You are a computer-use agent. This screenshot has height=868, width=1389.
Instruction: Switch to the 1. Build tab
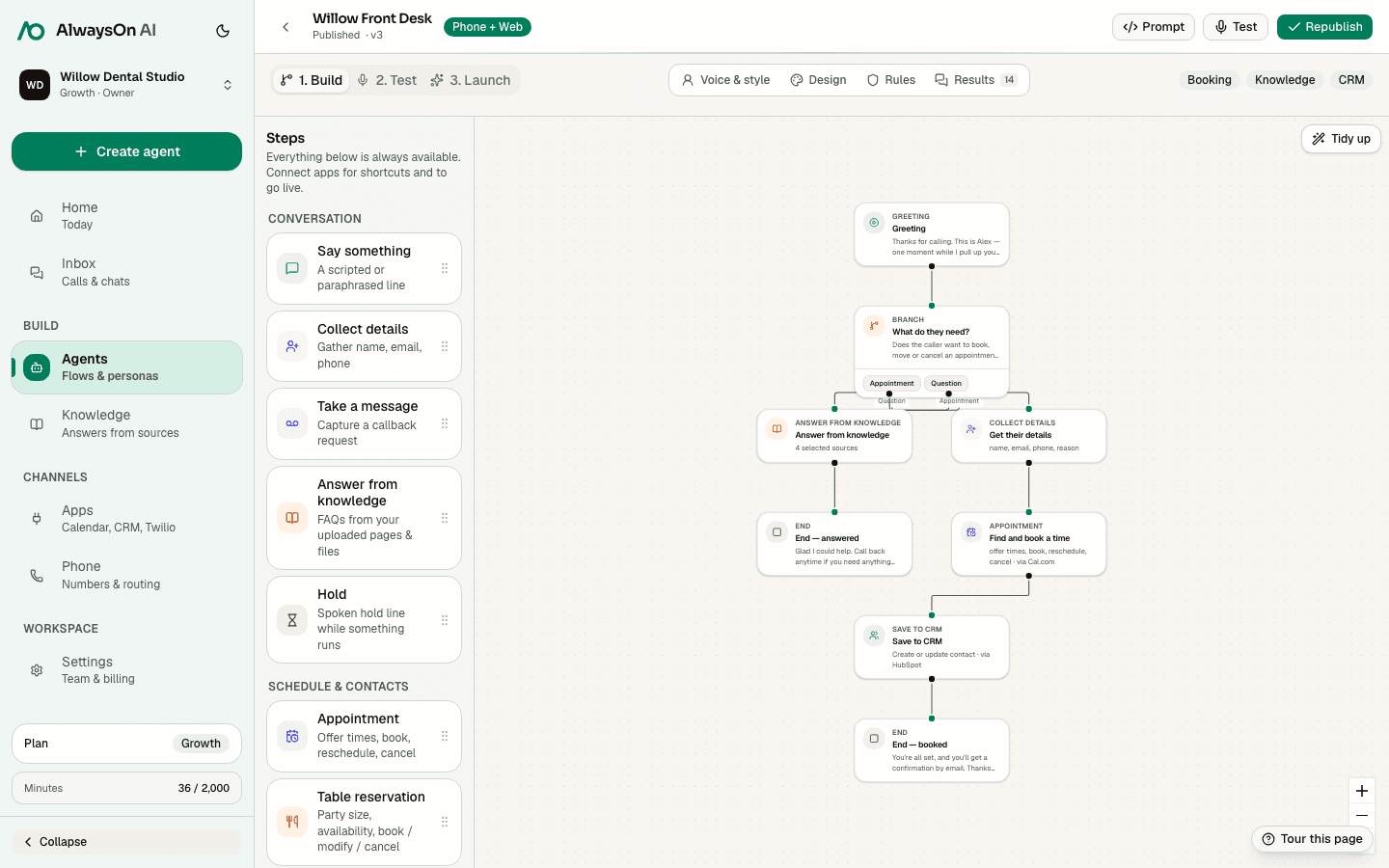click(x=312, y=80)
